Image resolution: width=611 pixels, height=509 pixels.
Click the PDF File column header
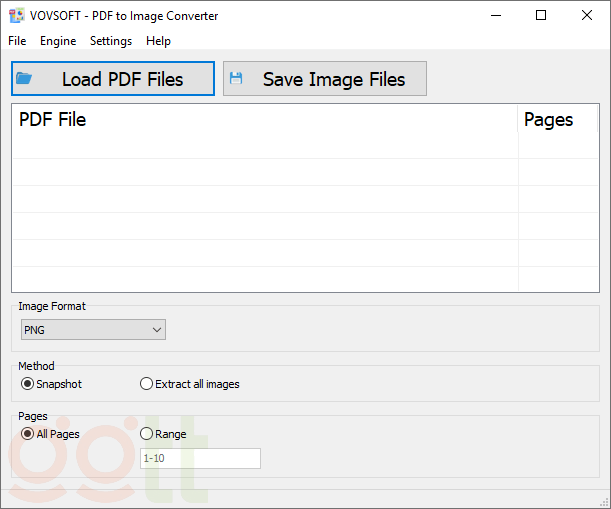click(265, 119)
